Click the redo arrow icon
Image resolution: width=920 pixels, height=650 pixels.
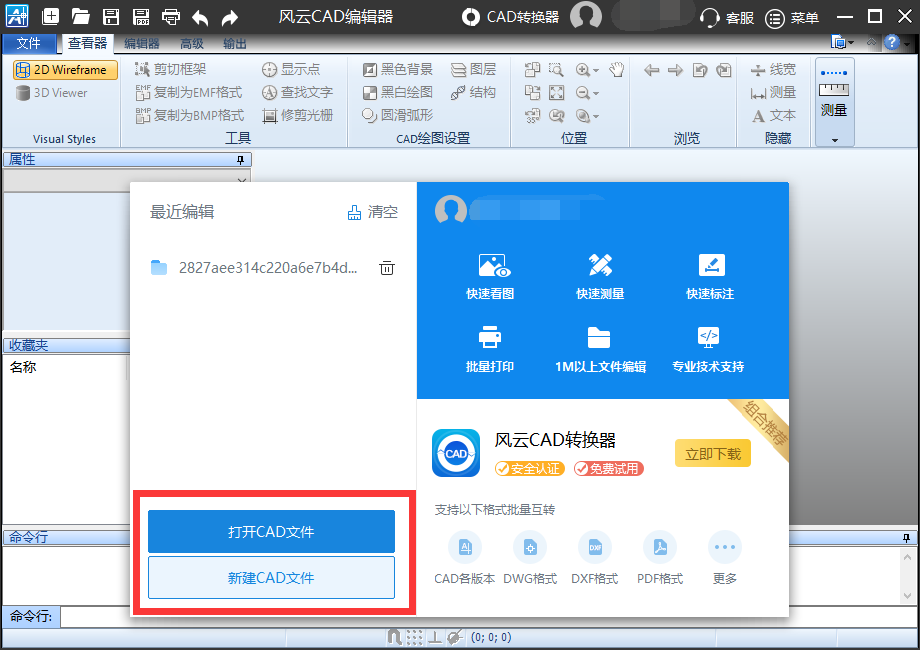click(x=230, y=18)
